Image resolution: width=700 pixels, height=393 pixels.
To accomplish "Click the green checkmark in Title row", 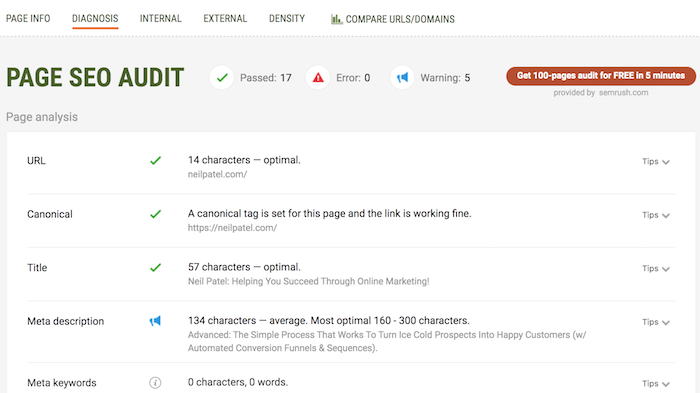I will 155,268.
